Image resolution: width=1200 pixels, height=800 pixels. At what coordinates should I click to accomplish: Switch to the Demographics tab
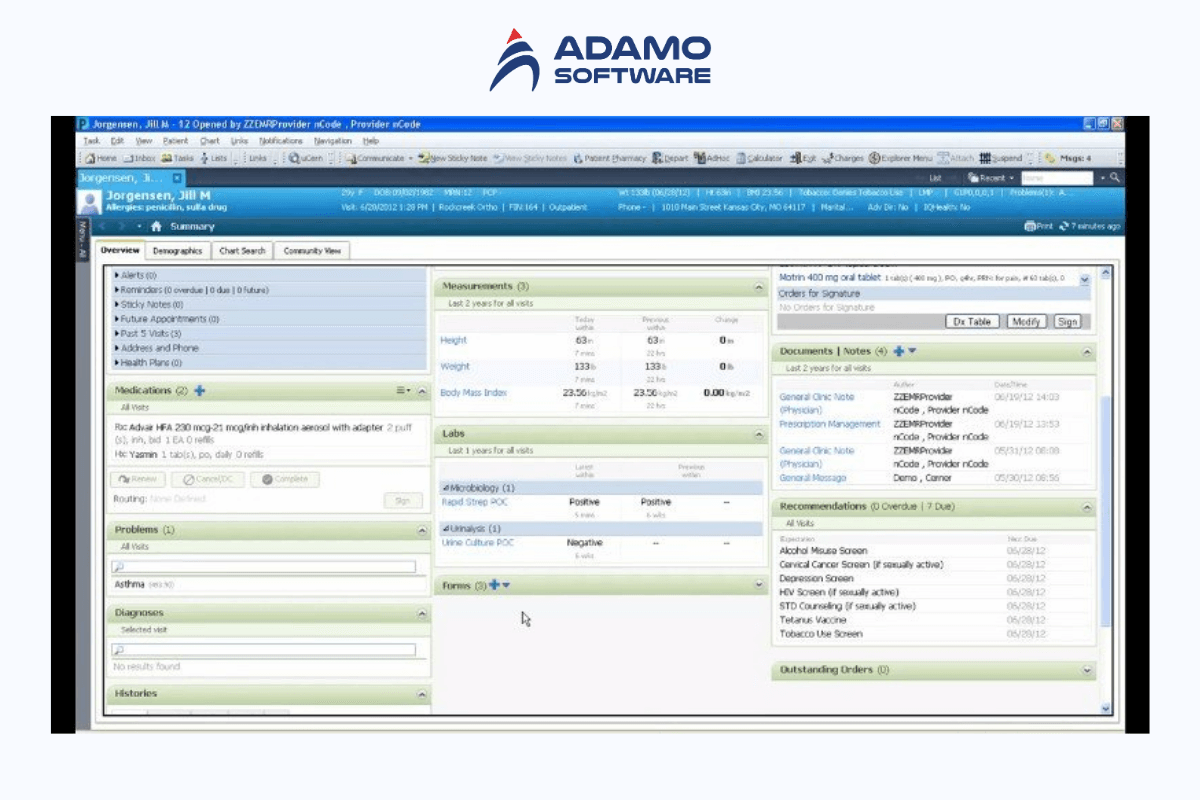pos(177,251)
